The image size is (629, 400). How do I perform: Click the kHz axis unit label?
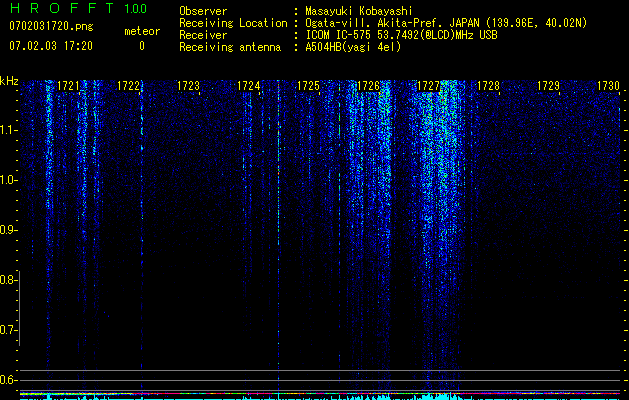click(x=9, y=81)
